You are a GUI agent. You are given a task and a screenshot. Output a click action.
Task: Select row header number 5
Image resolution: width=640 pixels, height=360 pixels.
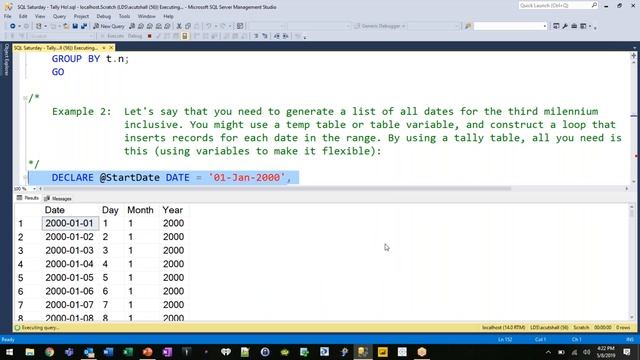click(x=20, y=278)
